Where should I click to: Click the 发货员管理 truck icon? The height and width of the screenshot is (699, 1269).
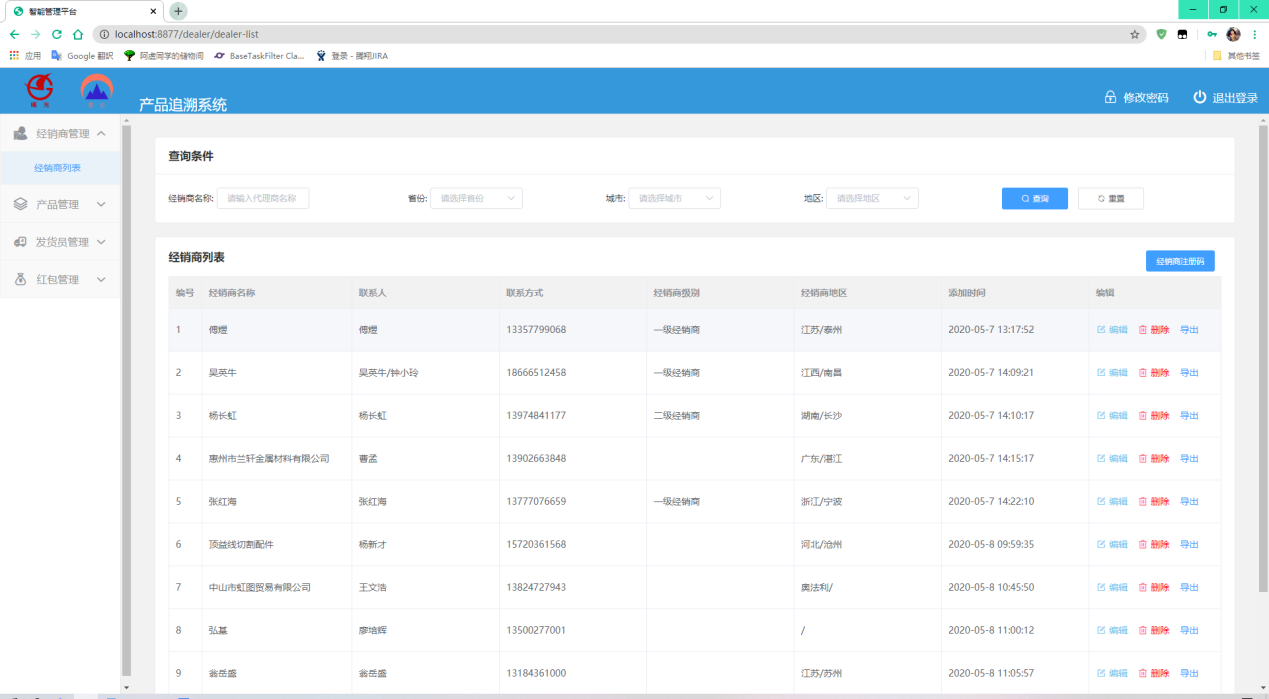pos(21,242)
